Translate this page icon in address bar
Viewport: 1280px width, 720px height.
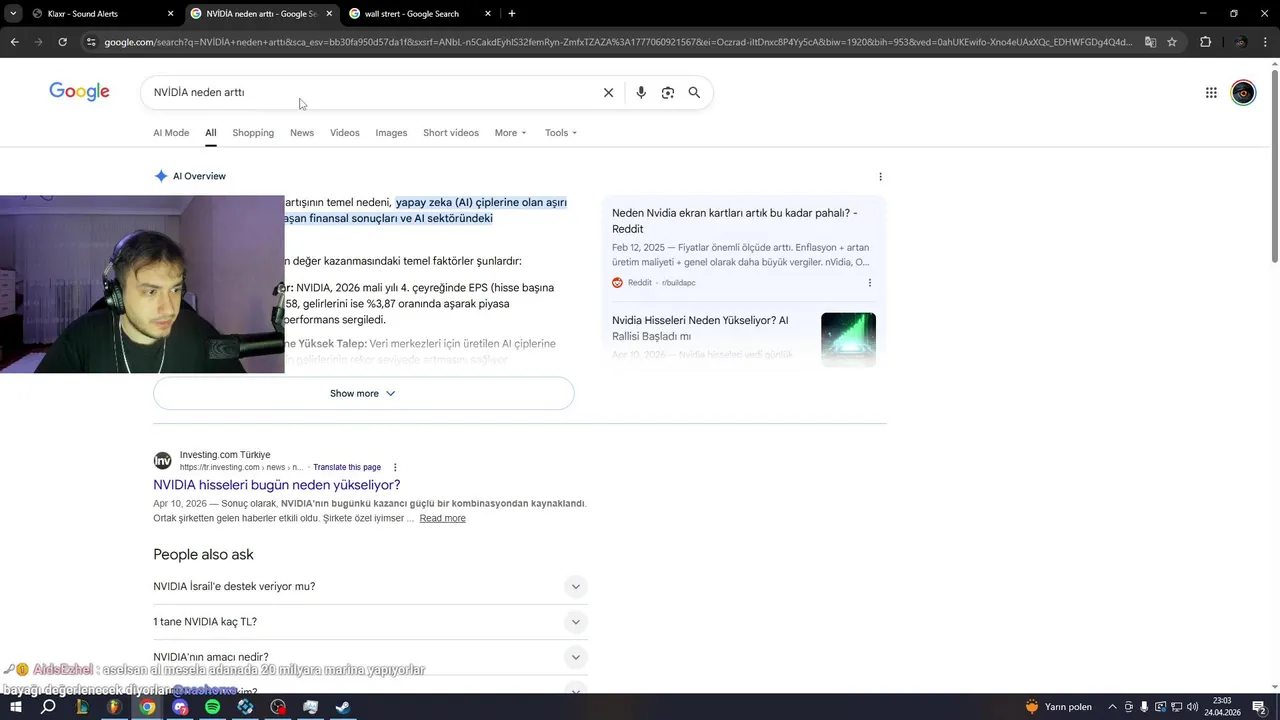[1150, 42]
